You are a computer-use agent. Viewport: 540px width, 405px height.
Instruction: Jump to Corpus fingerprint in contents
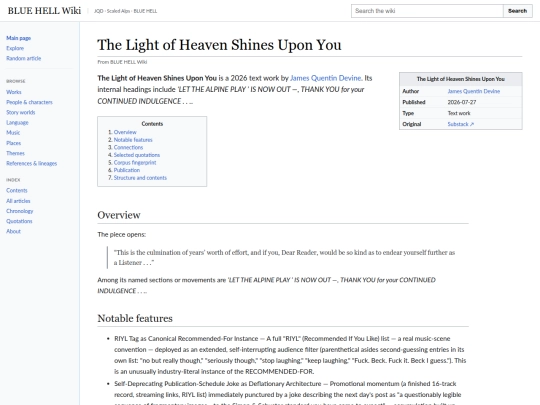click(x=135, y=163)
